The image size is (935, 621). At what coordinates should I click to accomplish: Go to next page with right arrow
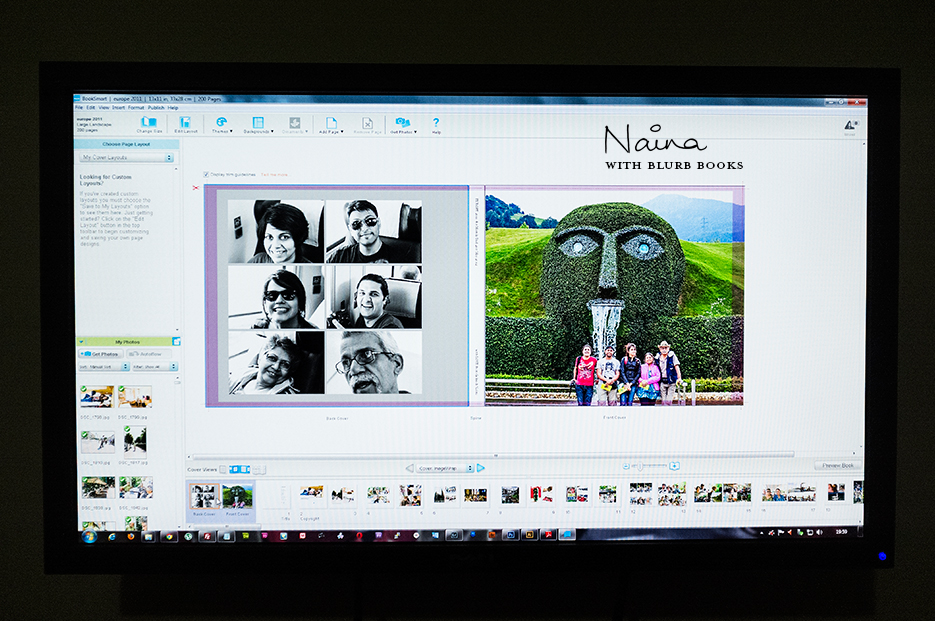click(481, 468)
